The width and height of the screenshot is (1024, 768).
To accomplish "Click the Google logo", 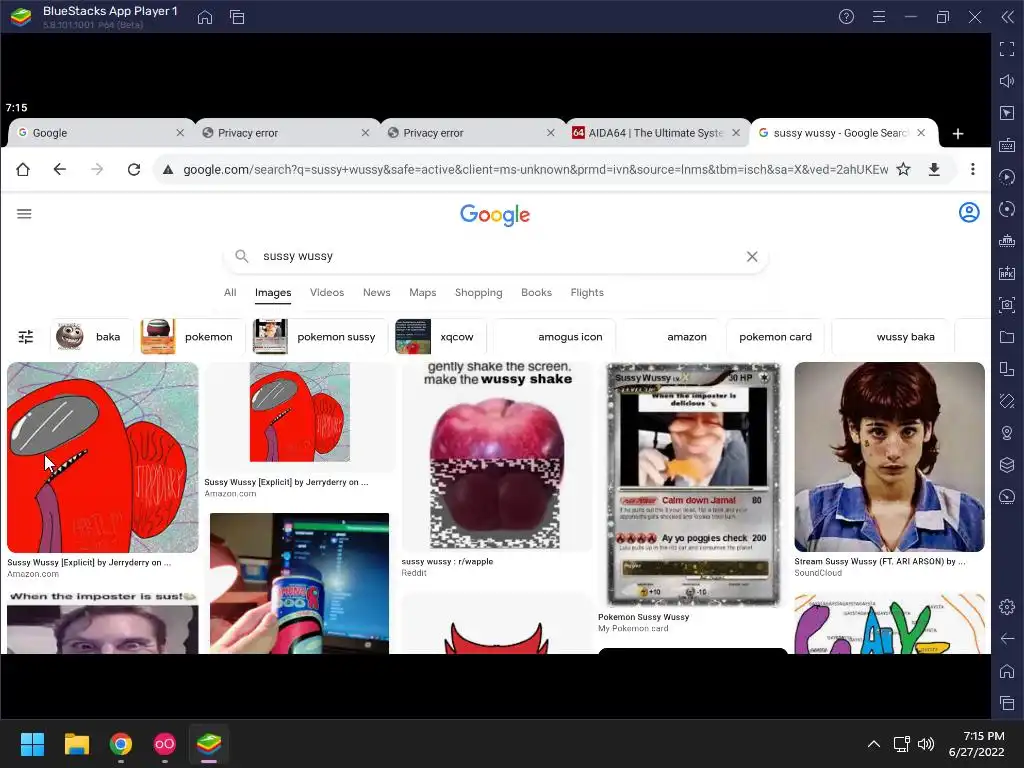I will [495, 215].
